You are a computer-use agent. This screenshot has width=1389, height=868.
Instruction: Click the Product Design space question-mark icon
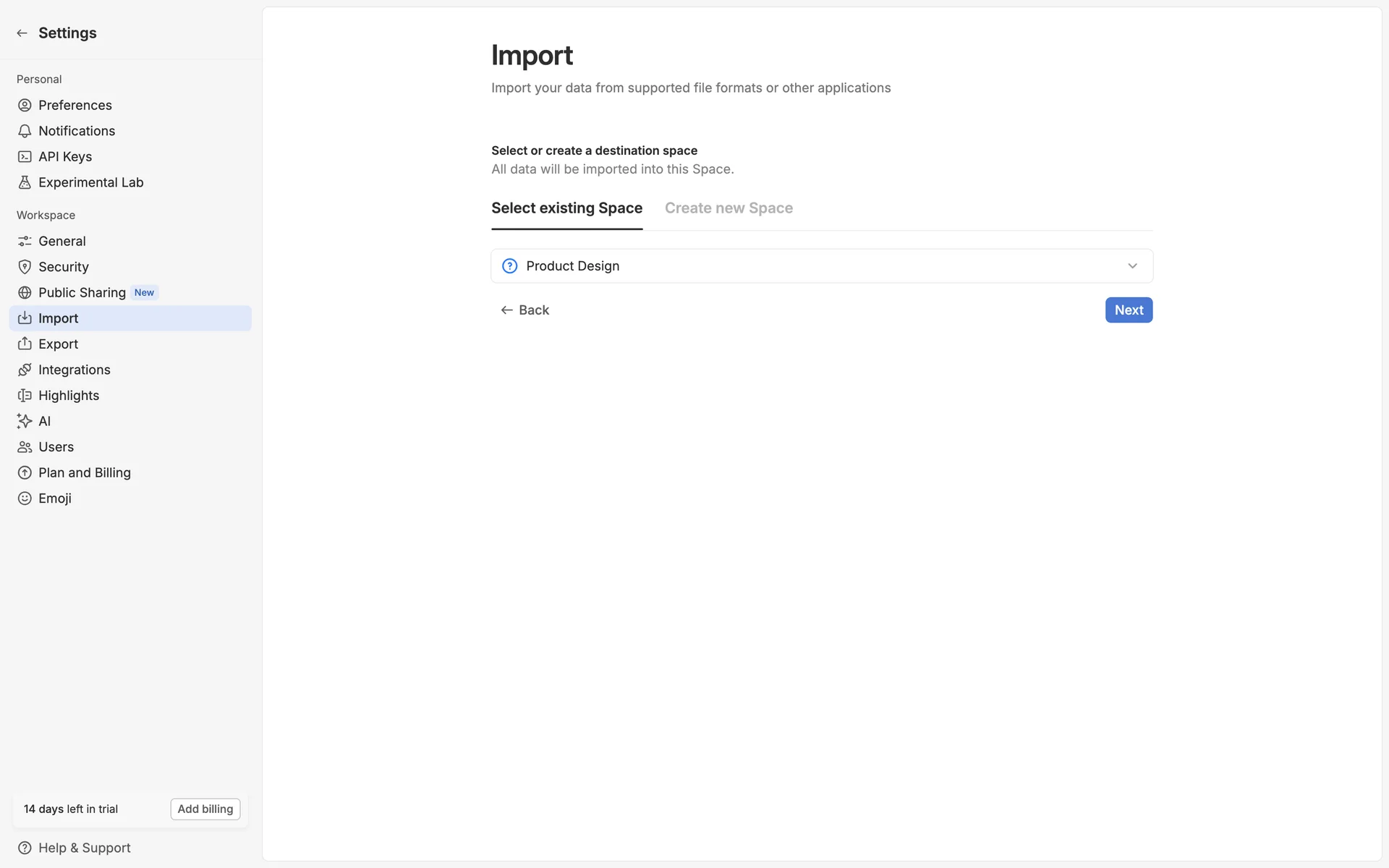coord(509,266)
